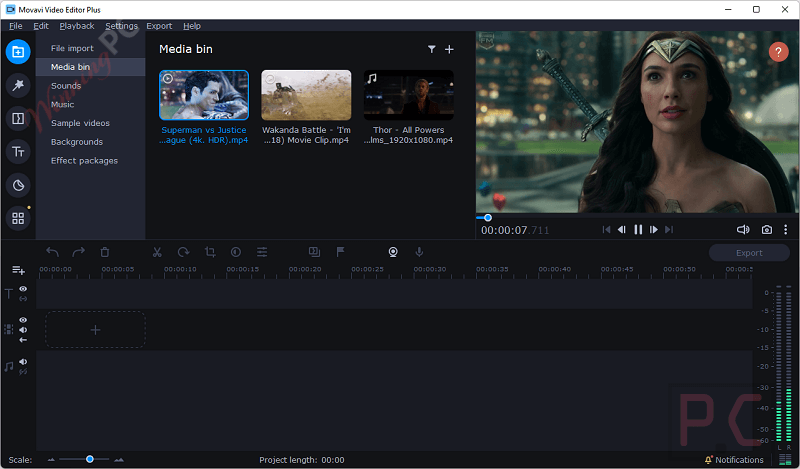
Task: Open the Import tab icon in sidebar
Action: coord(18,52)
